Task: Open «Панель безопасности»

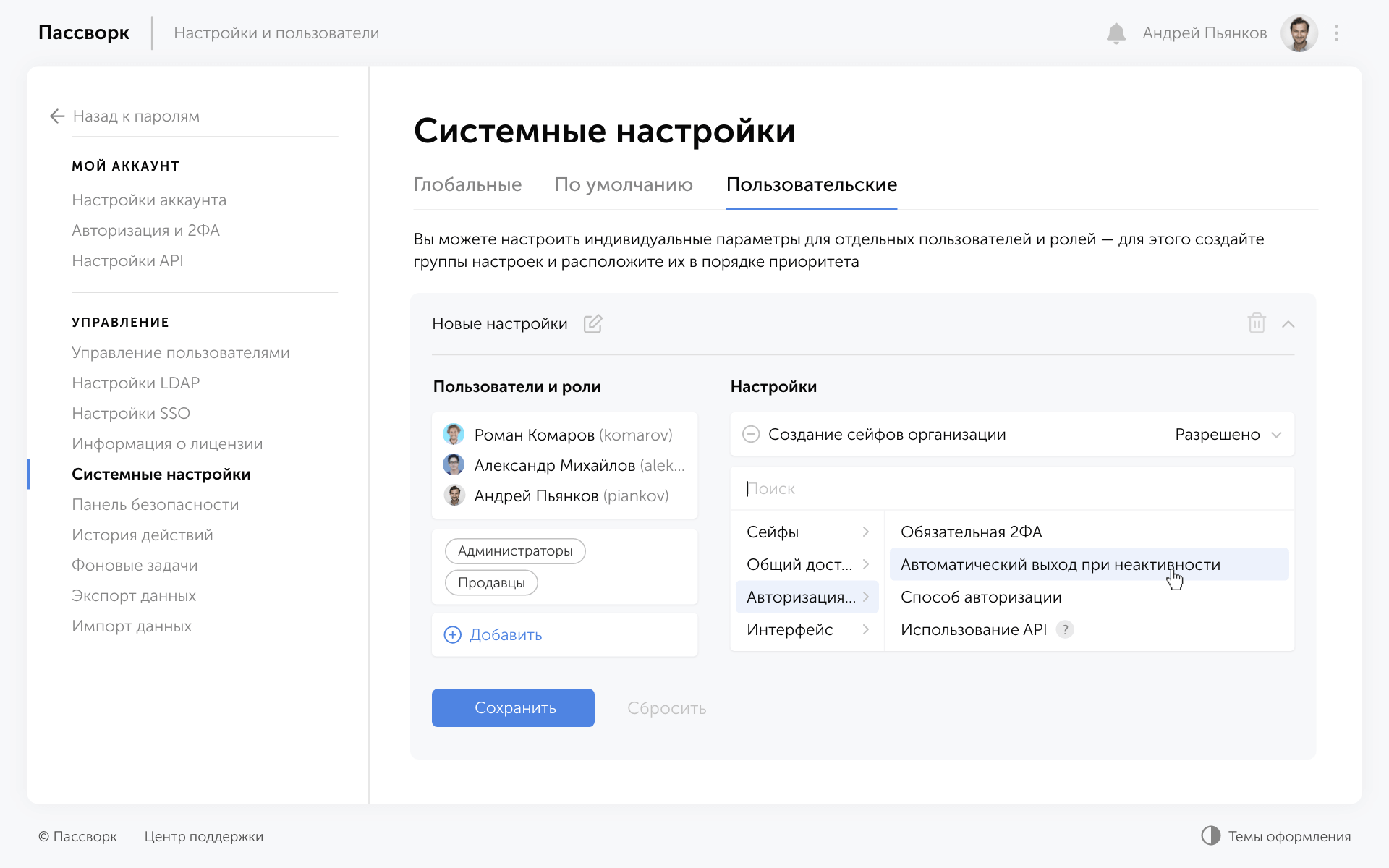Action: point(155,505)
